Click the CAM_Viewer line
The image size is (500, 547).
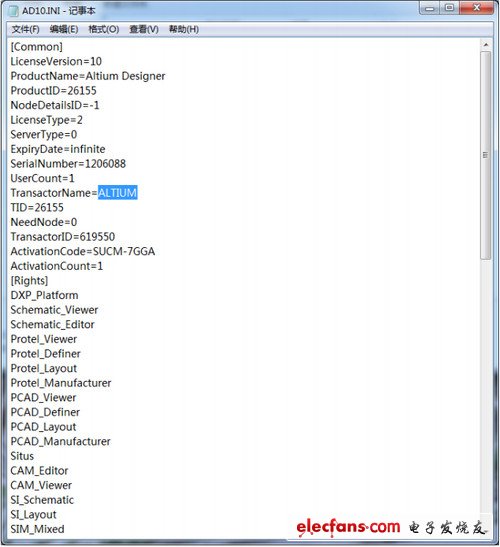pos(41,486)
